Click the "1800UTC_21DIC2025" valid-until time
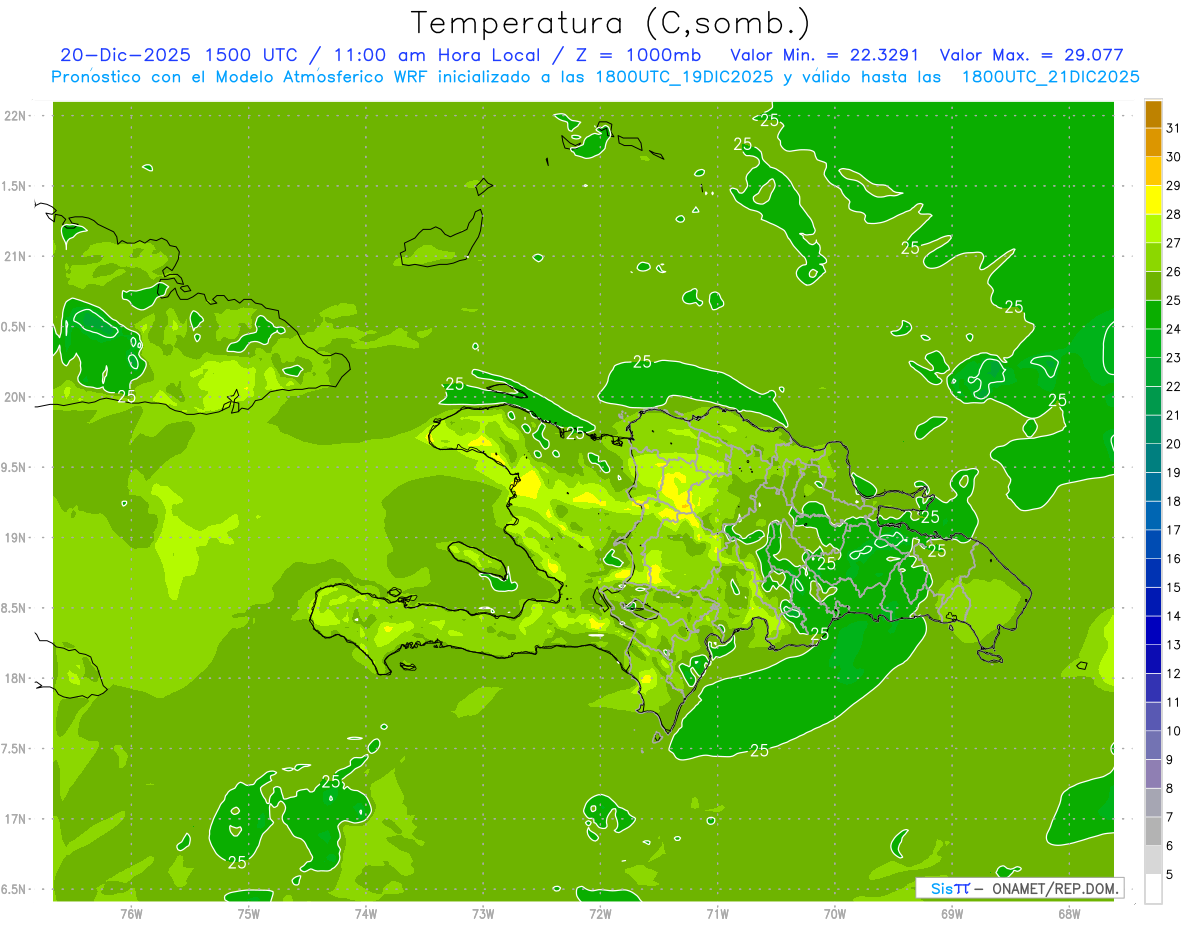 click(x=1051, y=77)
